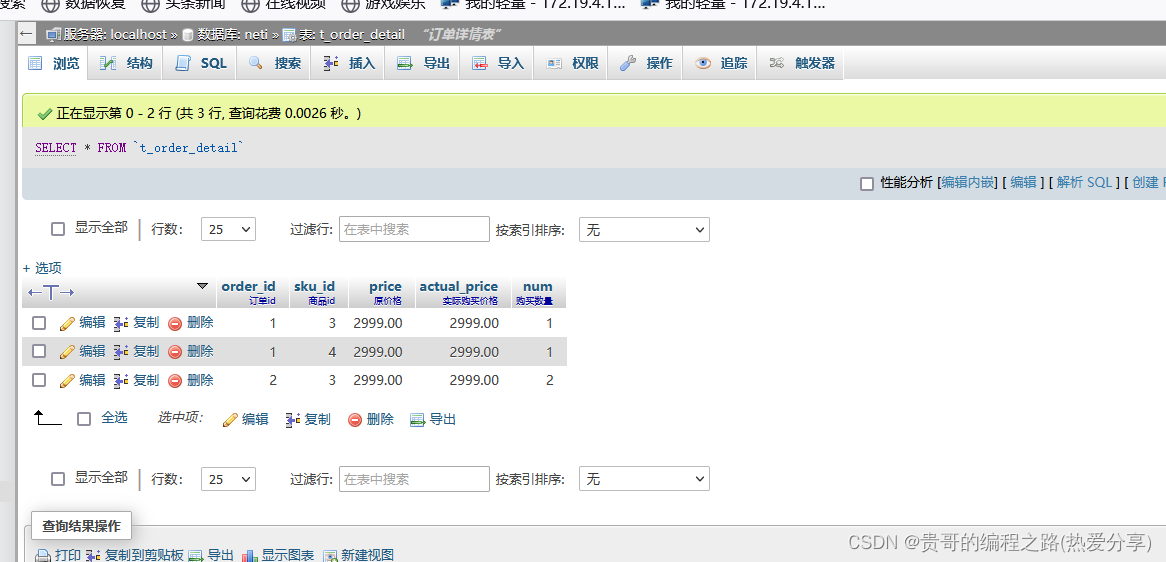The height and width of the screenshot is (562, 1166).
Task: Sort by order_id column header
Action: 248,286
